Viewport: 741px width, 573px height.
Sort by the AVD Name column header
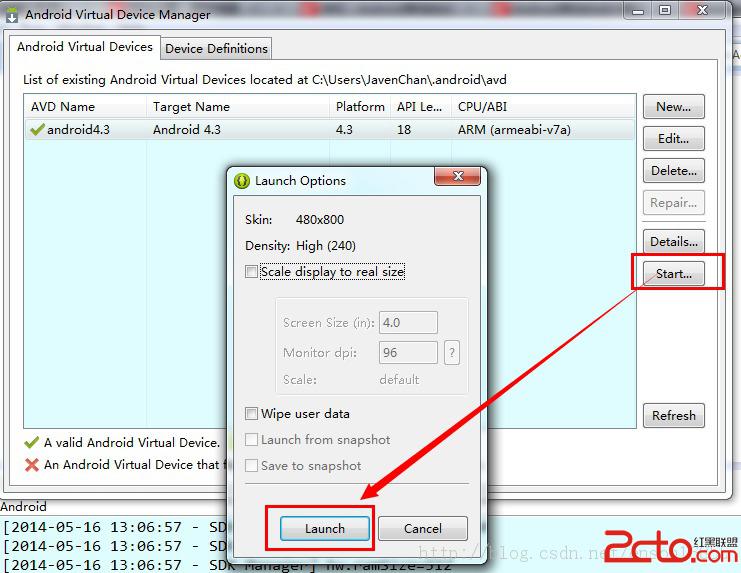[x=86, y=107]
